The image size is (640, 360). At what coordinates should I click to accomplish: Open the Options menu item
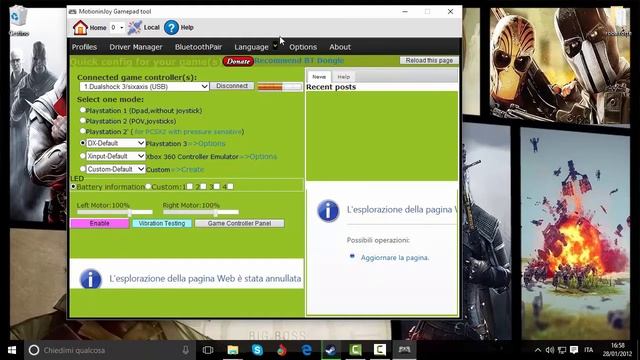pyautogui.click(x=303, y=47)
